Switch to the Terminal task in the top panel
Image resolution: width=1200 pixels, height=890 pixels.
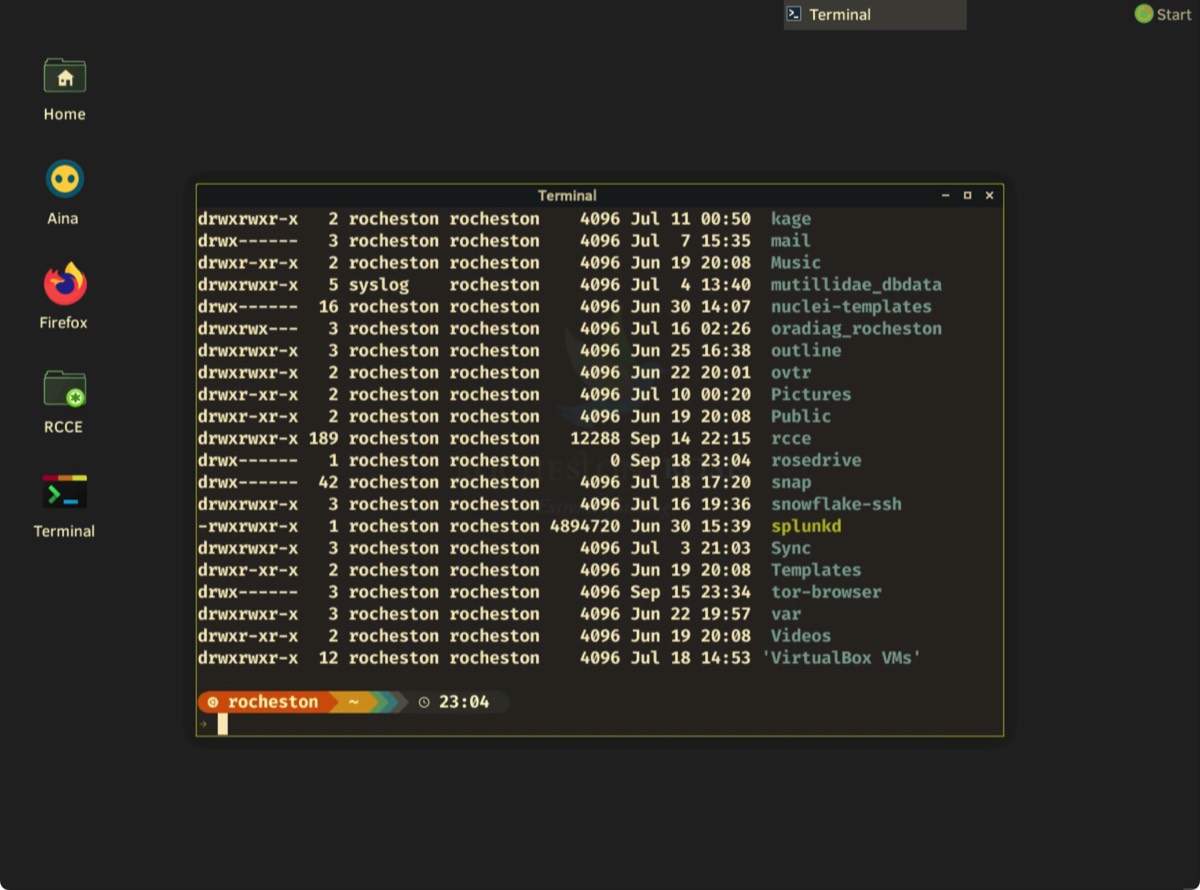874,14
